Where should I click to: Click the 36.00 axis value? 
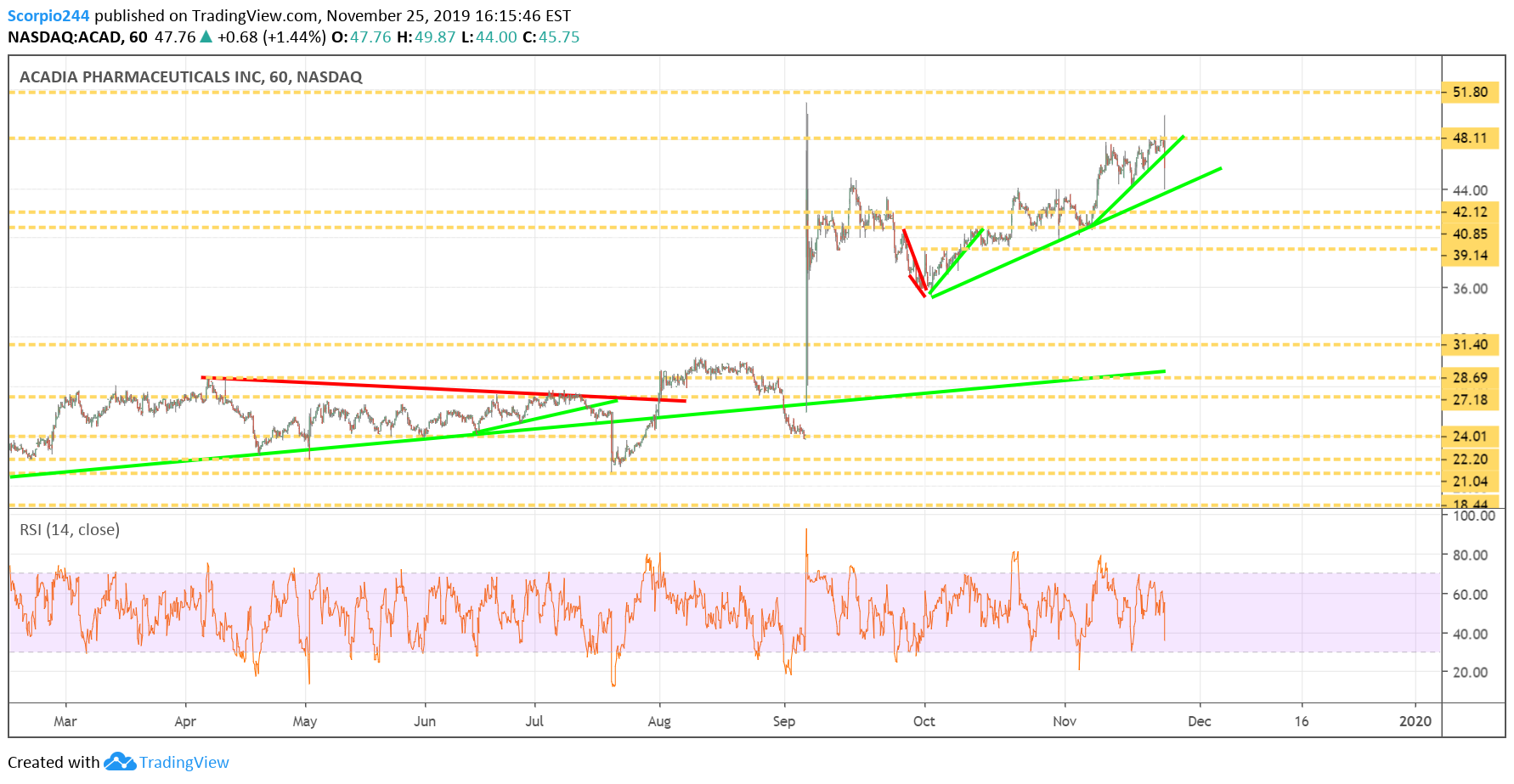[1470, 288]
